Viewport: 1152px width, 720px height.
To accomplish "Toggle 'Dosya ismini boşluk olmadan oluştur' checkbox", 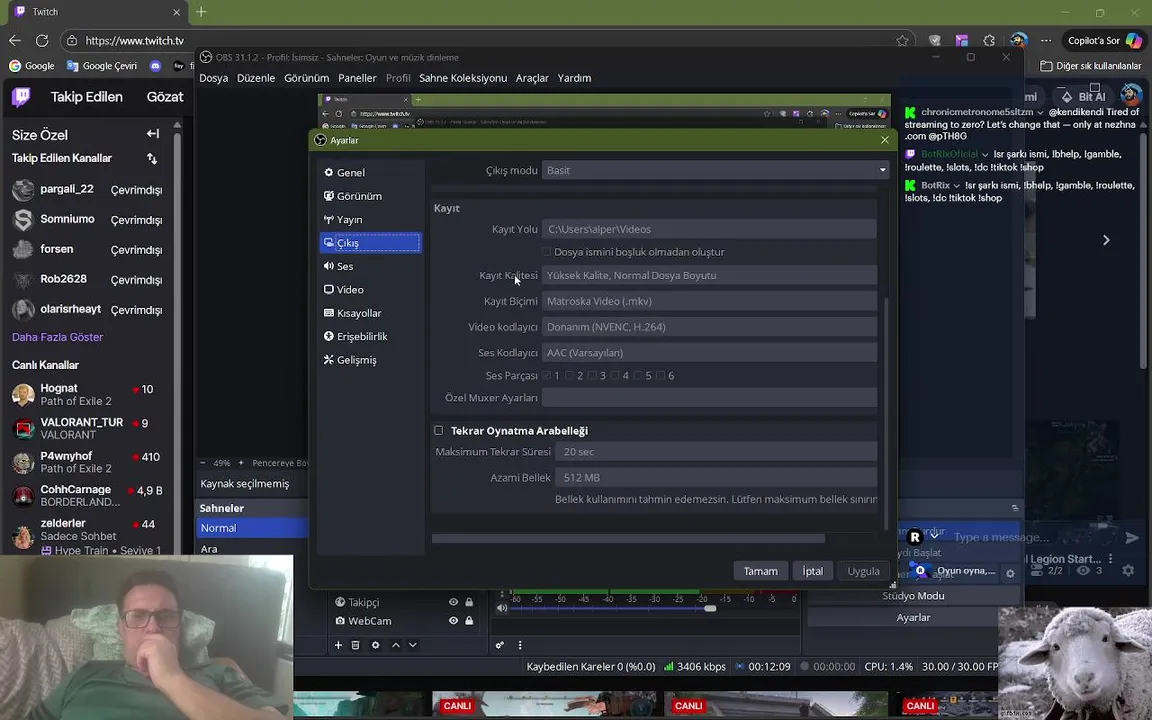I will pos(547,252).
